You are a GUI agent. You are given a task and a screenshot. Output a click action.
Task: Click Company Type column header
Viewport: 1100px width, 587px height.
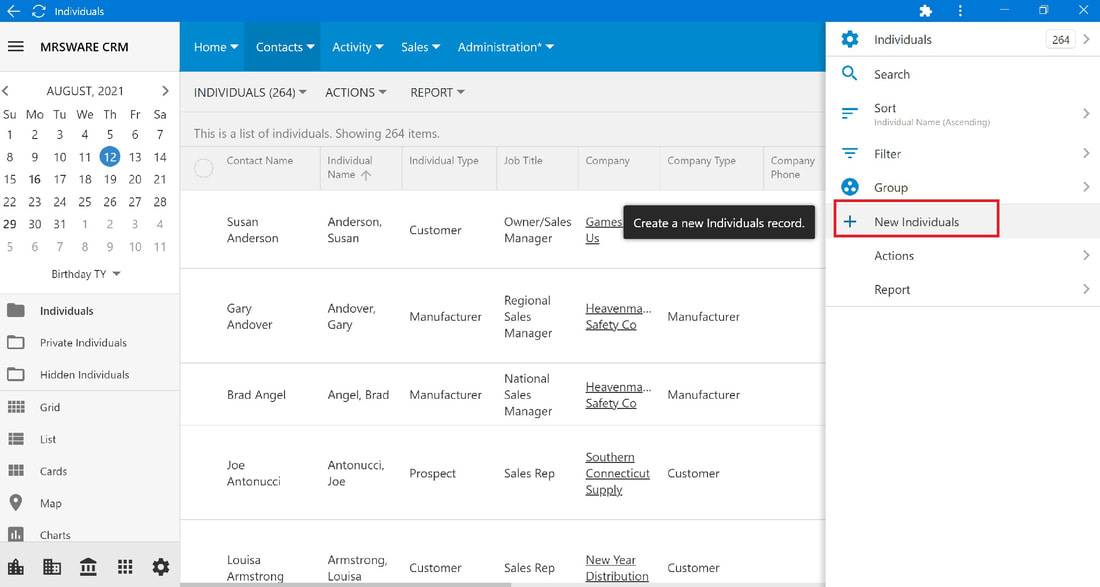click(702, 161)
